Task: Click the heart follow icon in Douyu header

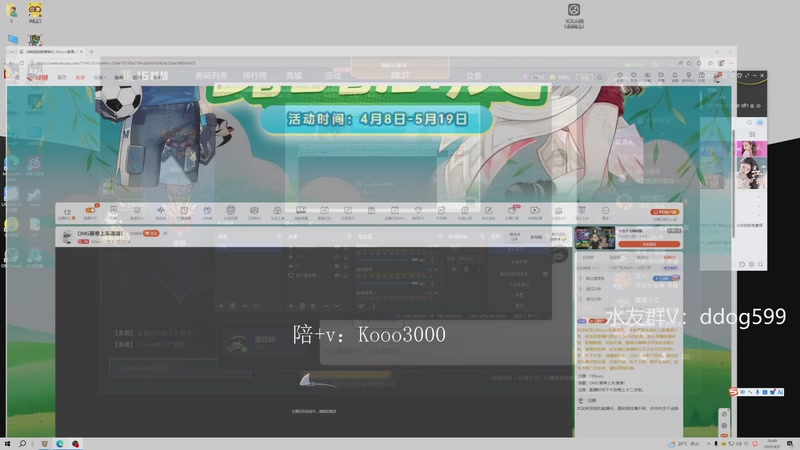Action: click(x=634, y=76)
